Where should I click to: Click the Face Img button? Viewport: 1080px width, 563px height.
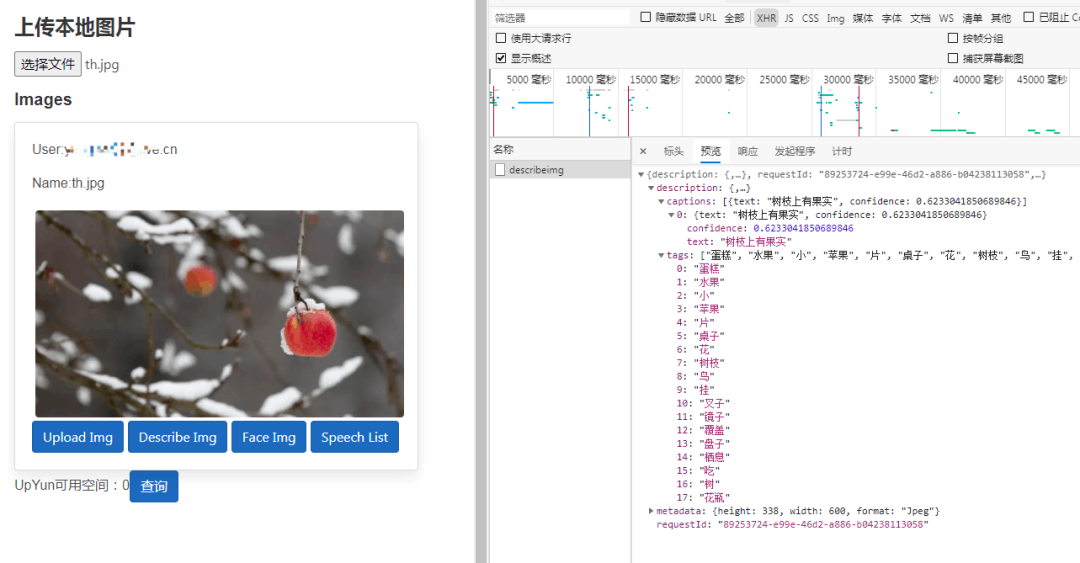click(x=269, y=437)
